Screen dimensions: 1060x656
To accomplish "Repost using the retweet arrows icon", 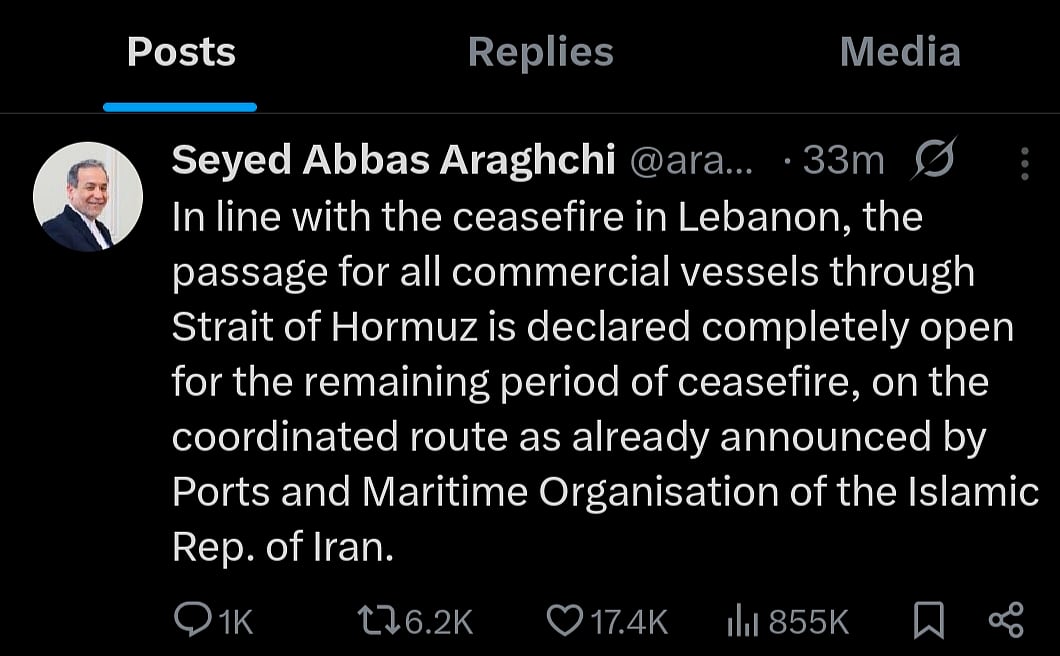I will click(x=379, y=622).
